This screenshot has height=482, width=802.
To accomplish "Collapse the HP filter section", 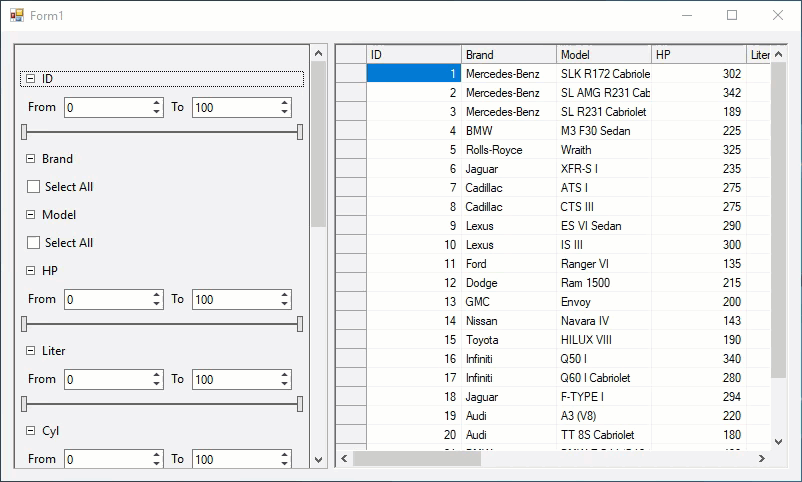I will (30, 271).
